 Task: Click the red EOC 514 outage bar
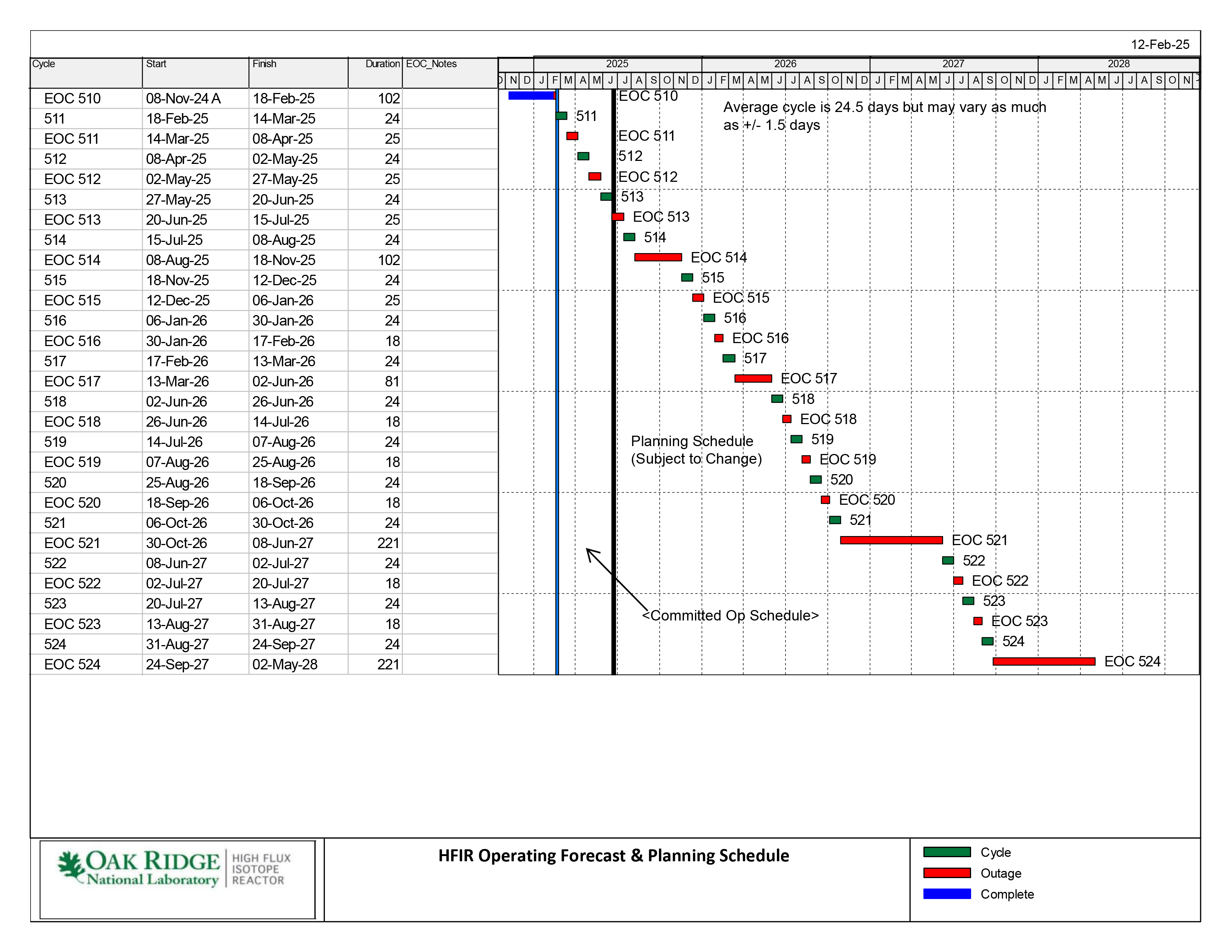(x=658, y=257)
